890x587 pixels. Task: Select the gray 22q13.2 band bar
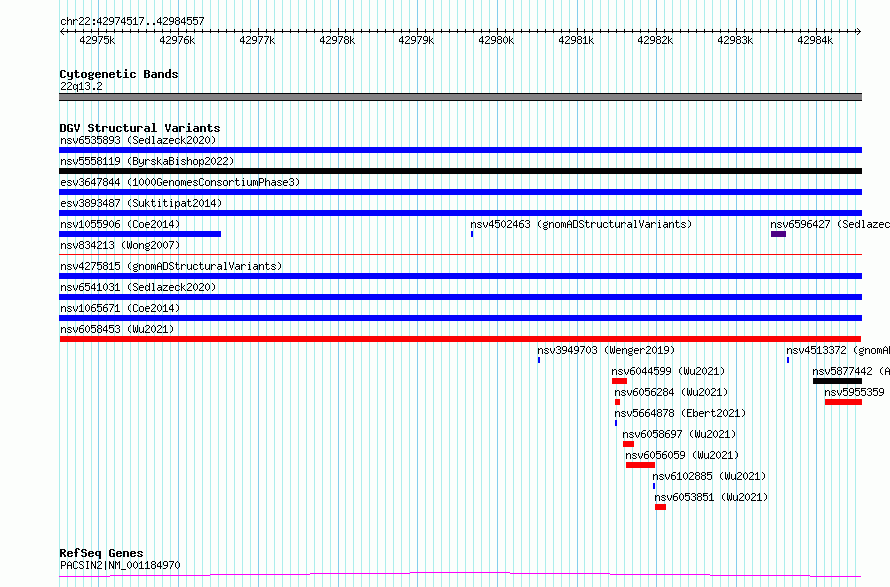[460, 97]
